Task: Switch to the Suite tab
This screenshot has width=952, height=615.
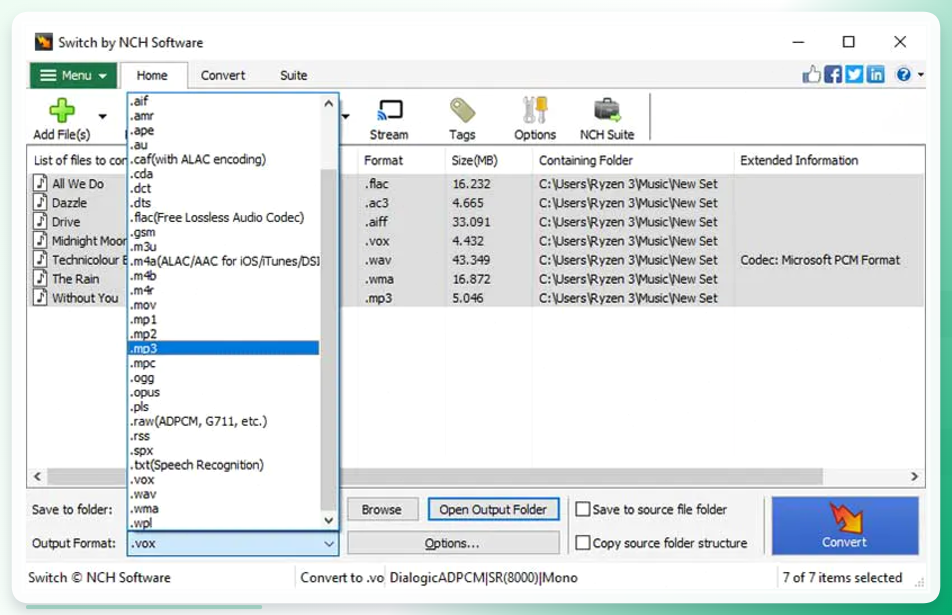Action: pos(293,75)
